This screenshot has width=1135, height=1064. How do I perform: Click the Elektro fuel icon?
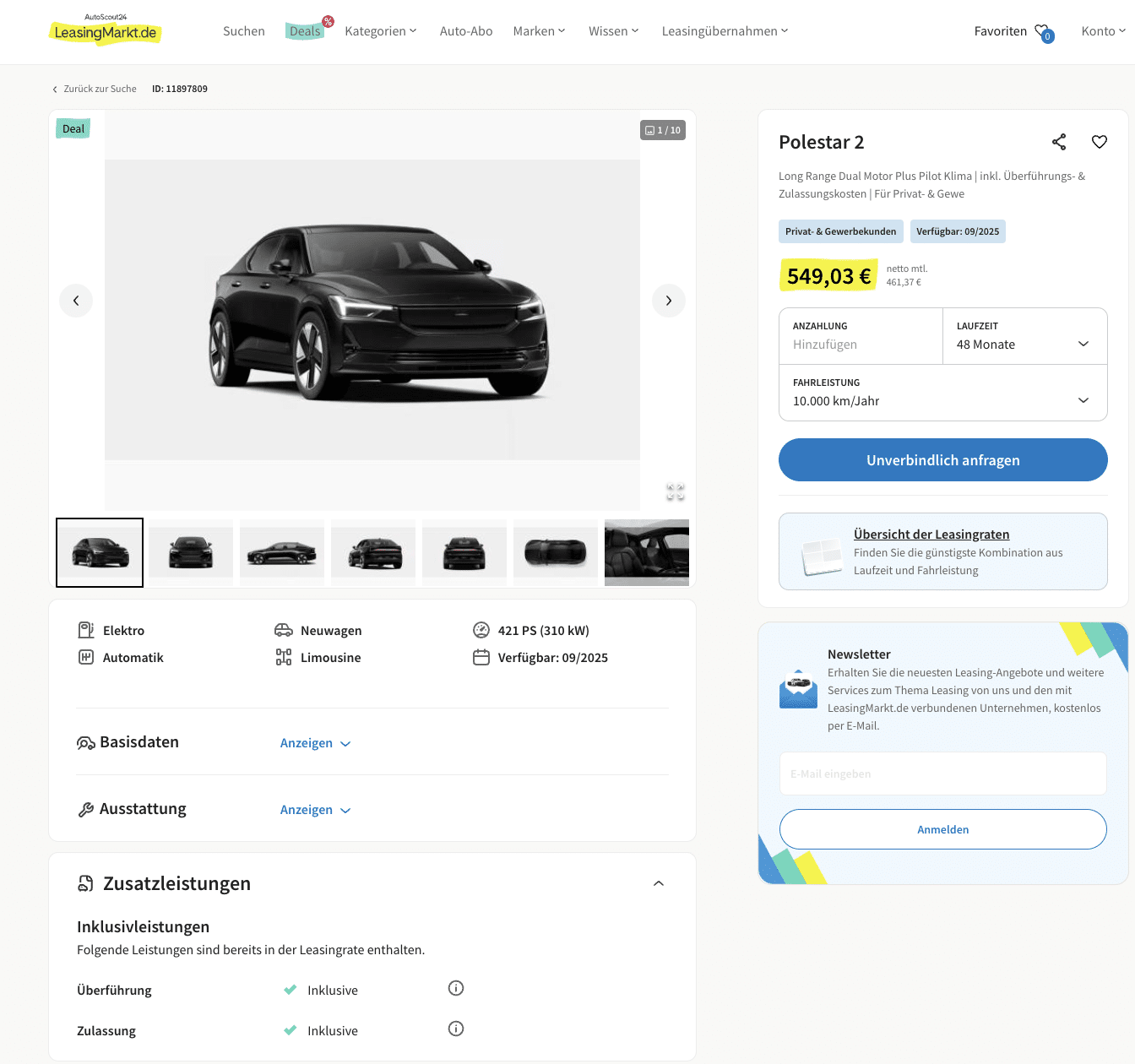86,630
